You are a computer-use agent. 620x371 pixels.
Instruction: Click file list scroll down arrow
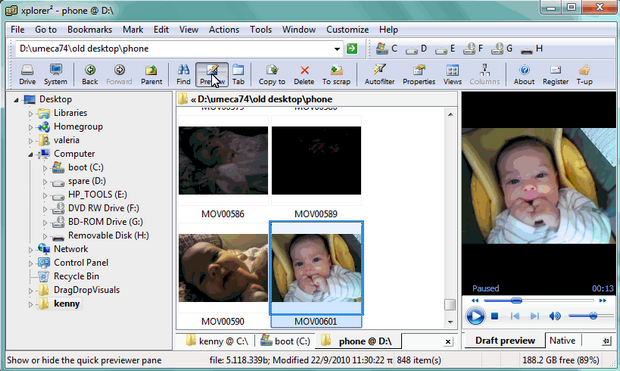pos(450,322)
